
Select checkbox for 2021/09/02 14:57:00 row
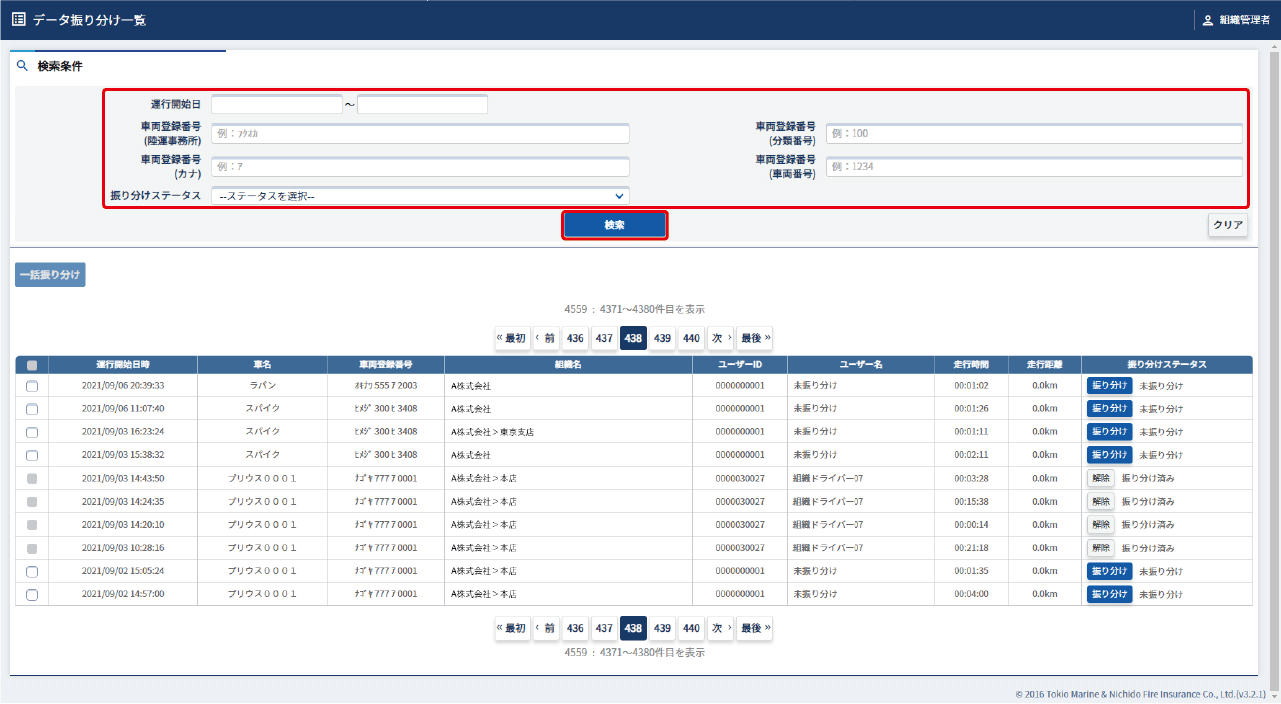pyautogui.click(x=32, y=595)
